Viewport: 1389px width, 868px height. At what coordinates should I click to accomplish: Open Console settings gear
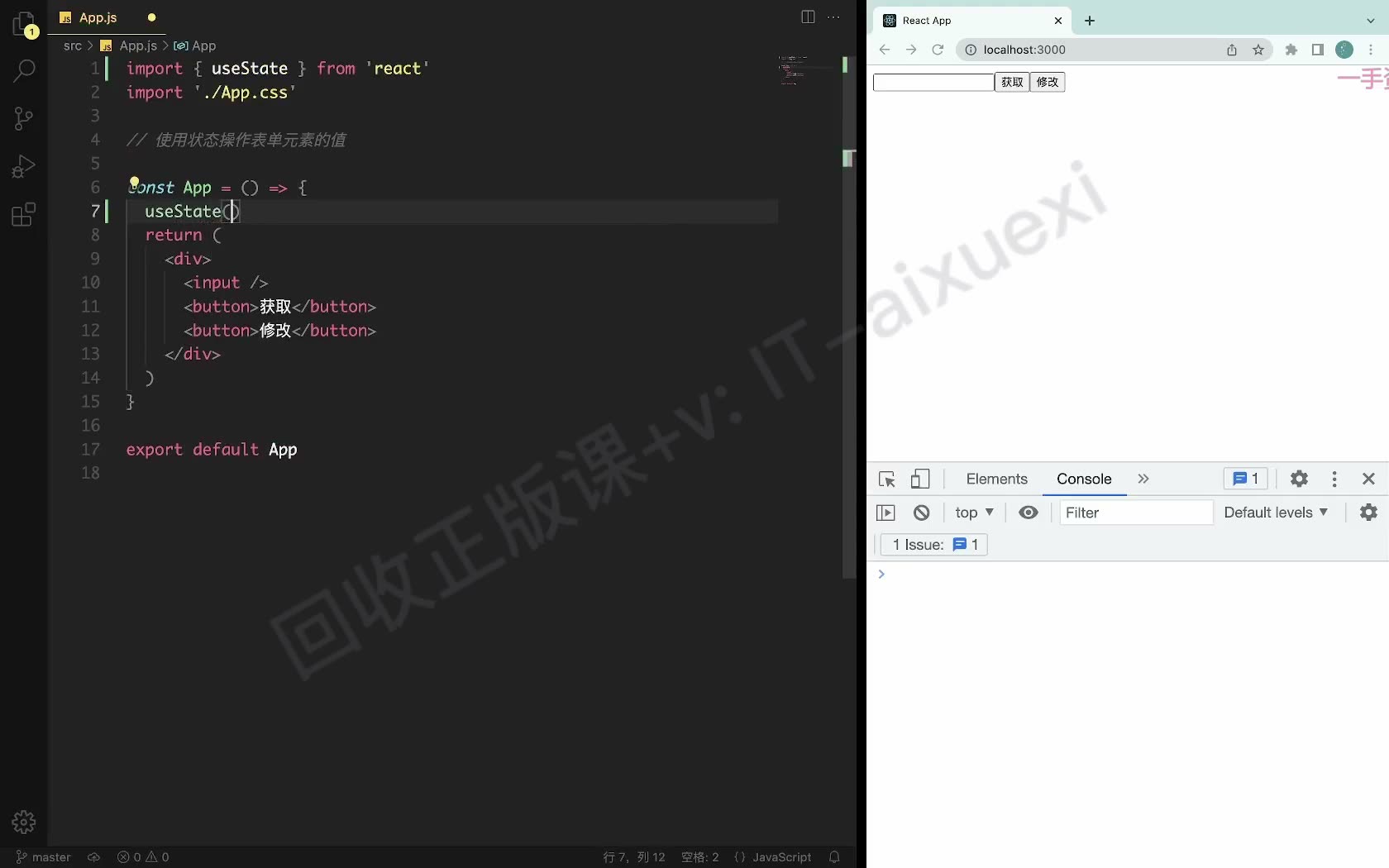(1369, 513)
